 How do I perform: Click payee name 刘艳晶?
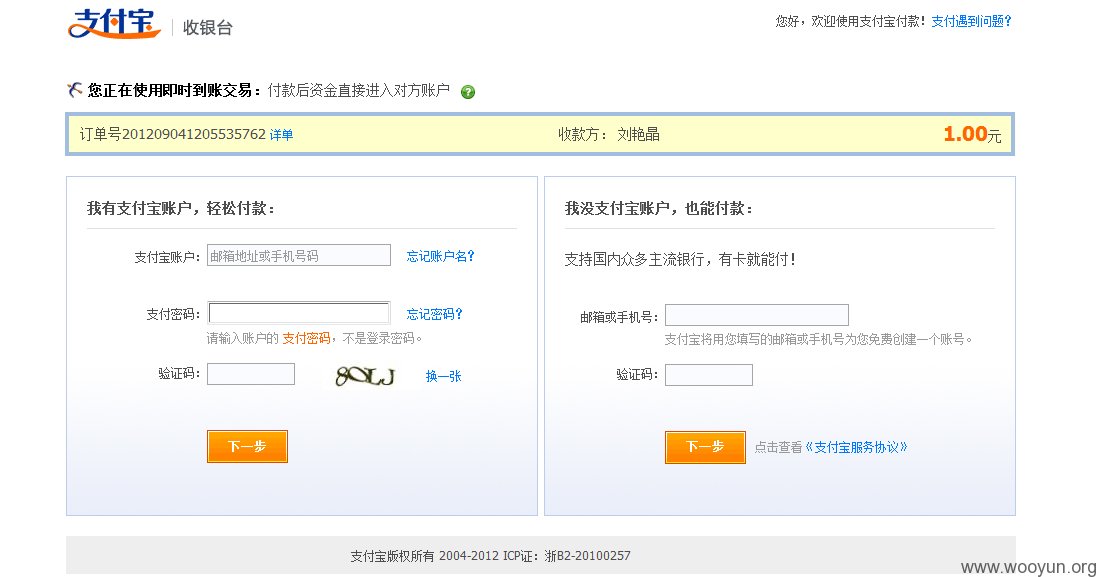pos(638,134)
